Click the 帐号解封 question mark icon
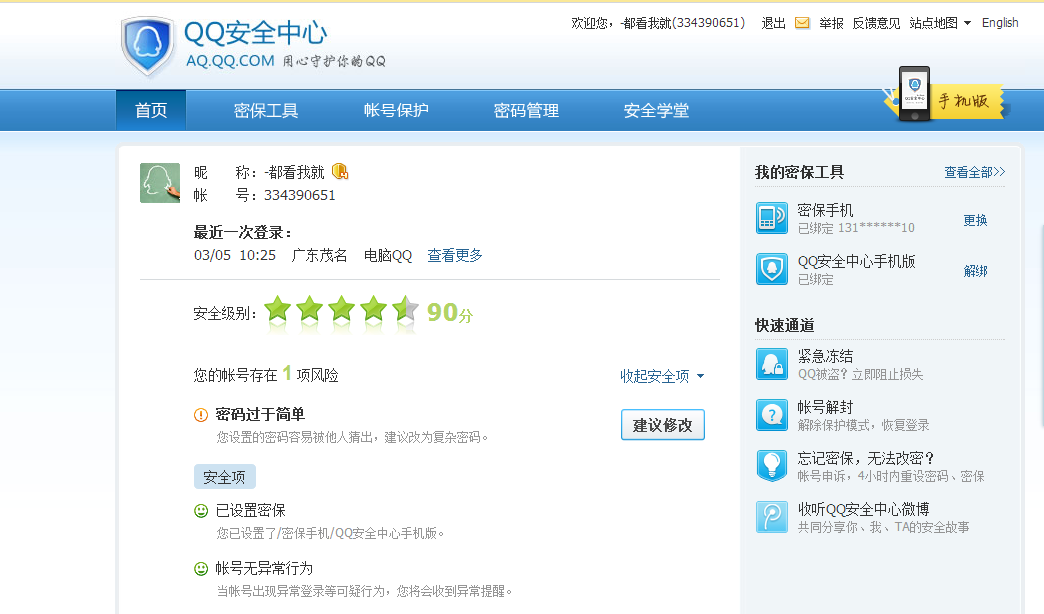 (x=772, y=415)
